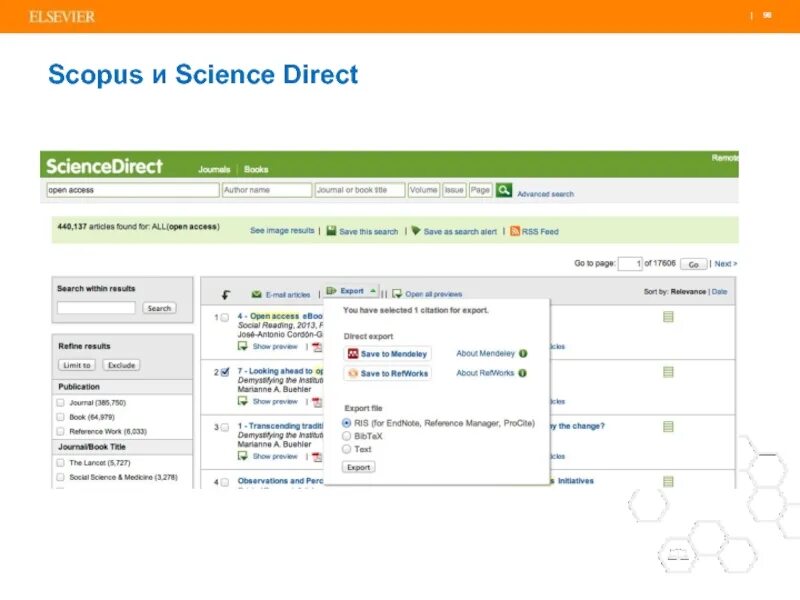The image size is (800, 600).
Task: Click the back arrow icon in results toolbar
Action: (x=226, y=294)
